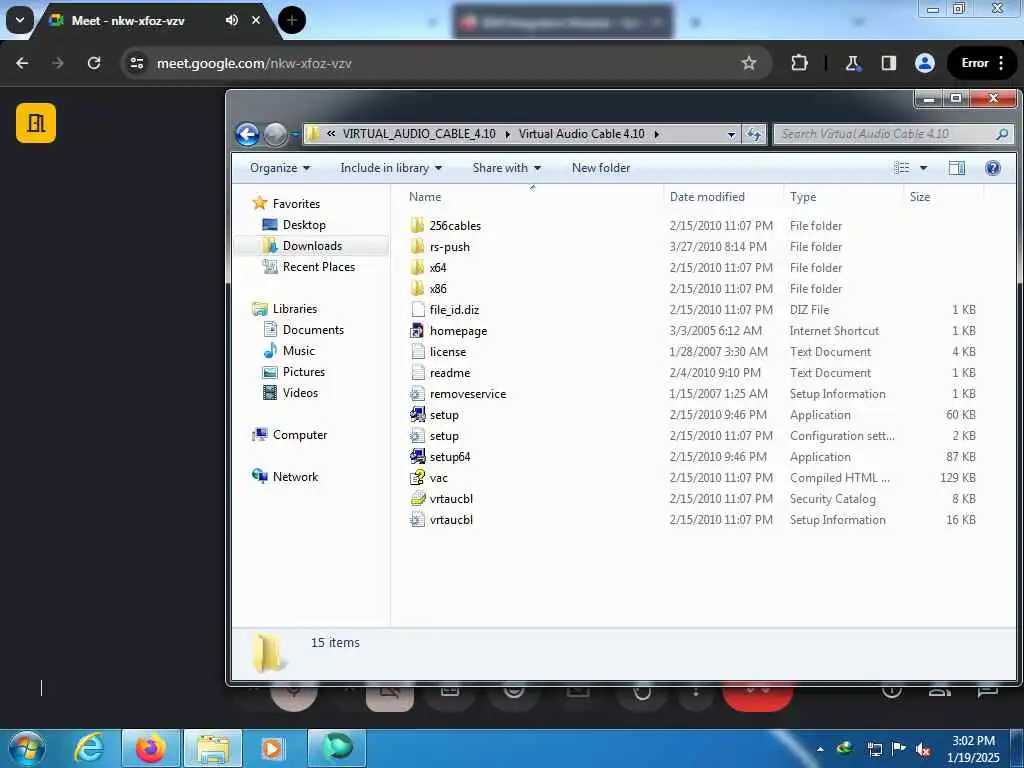Click the yellow door icon in Meet
The height and width of the screenshot is (768, 1024).
pyautogui.click(x=36, y=123)
